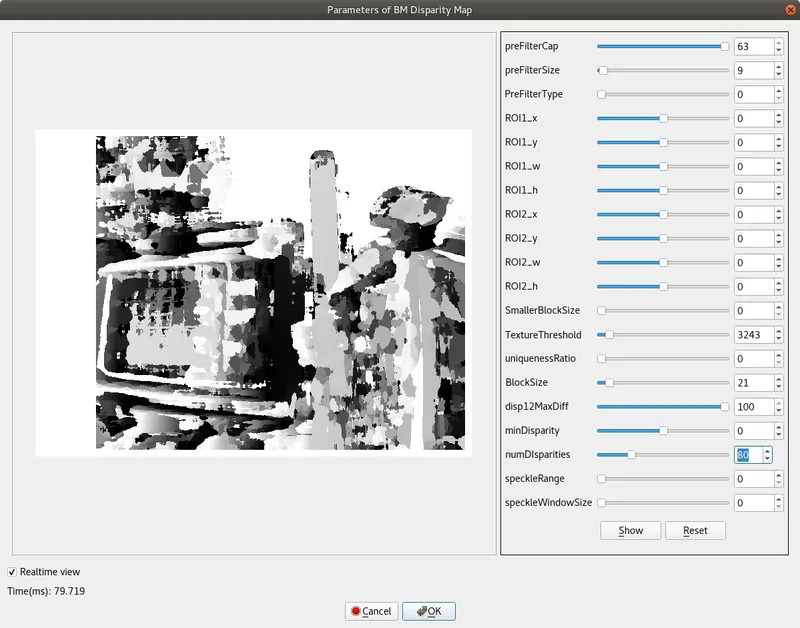
Task: Click the ROI1_w slider
Action: tap(663, 166)
